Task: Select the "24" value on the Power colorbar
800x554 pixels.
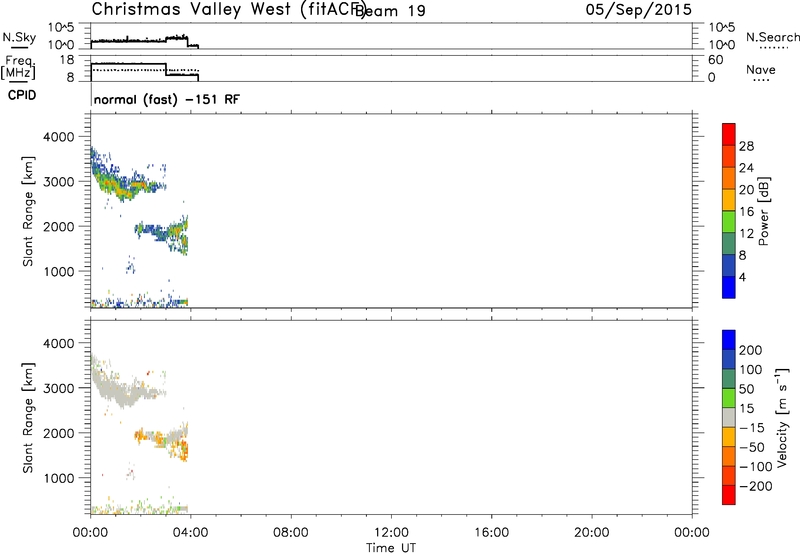Action: coord(746,168)
